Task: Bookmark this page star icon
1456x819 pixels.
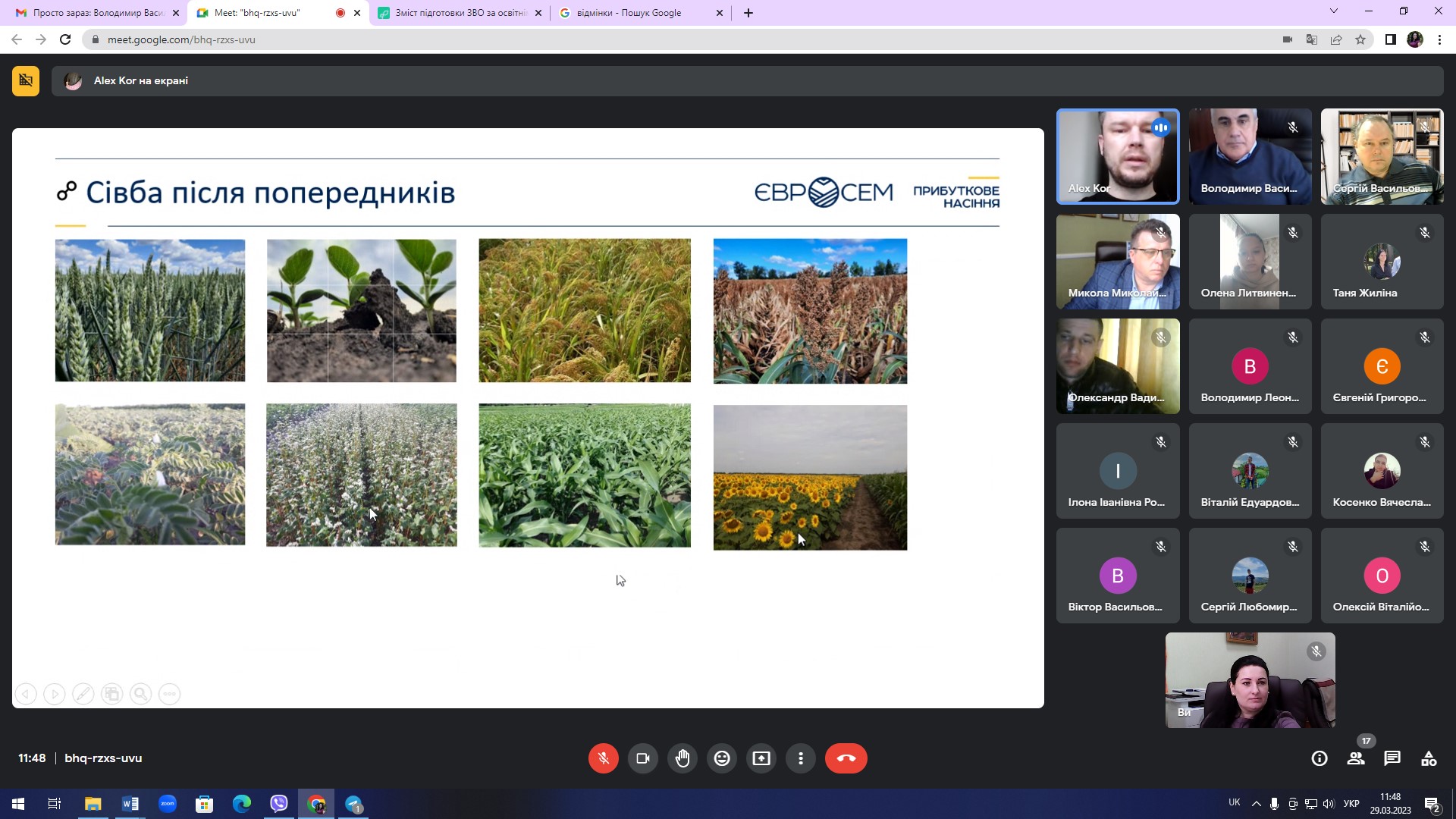Action: point(1360,39)
